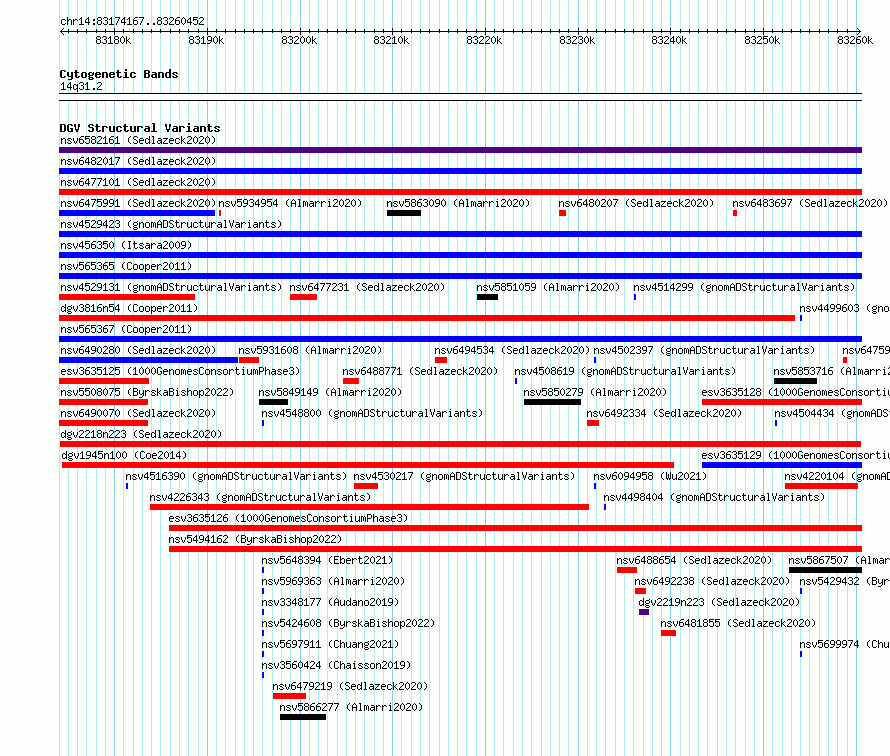The width and height of the screenshot is (890, 756).
Task: Click the nsv5648394 (Ebert2021) label
Action: coord(328,560)
